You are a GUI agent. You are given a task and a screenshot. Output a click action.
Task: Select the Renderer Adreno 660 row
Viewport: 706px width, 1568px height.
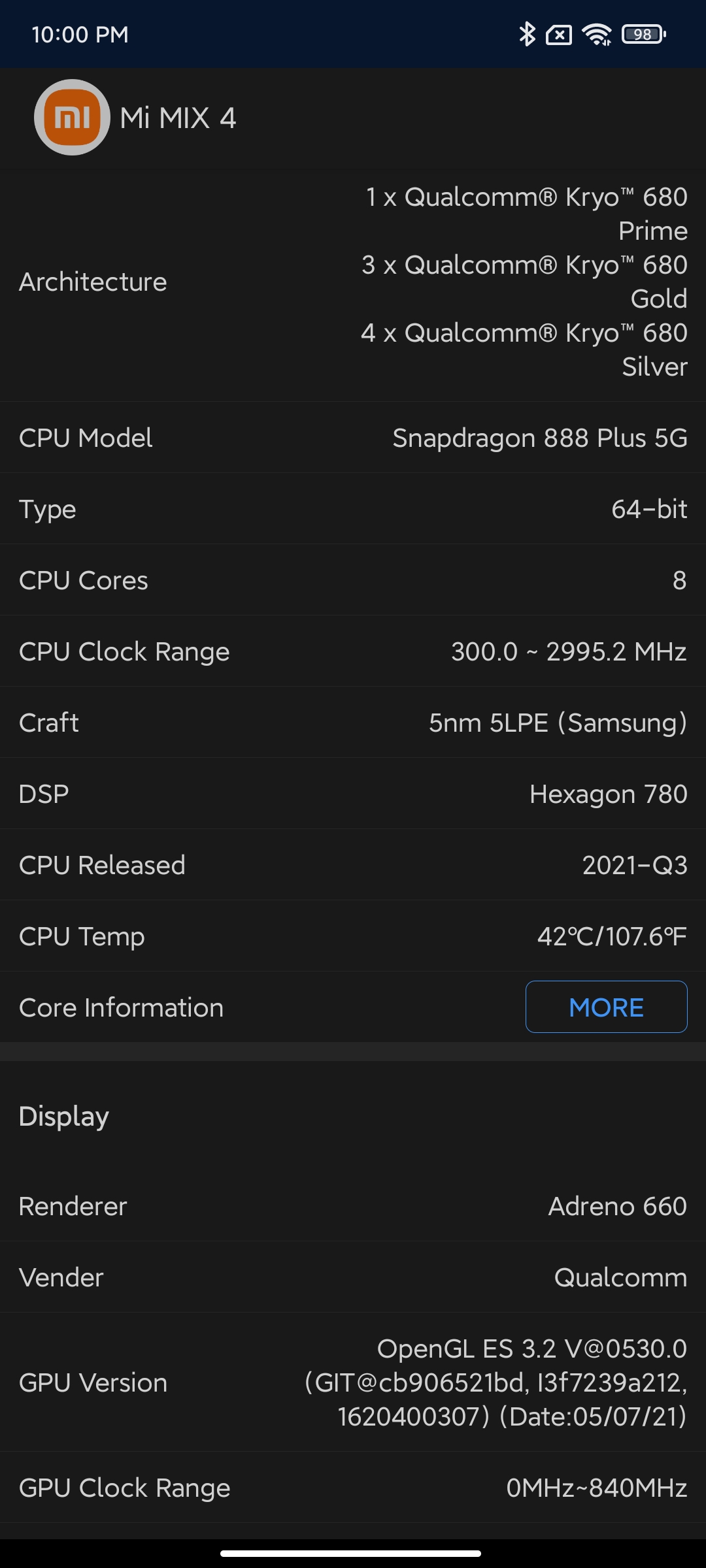click(353, 1206)
